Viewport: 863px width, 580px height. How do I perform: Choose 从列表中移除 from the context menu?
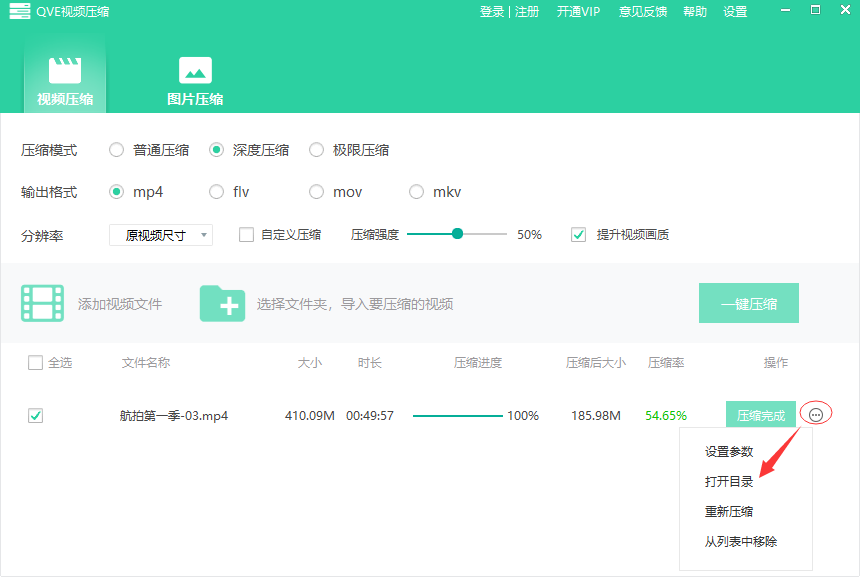741,541
